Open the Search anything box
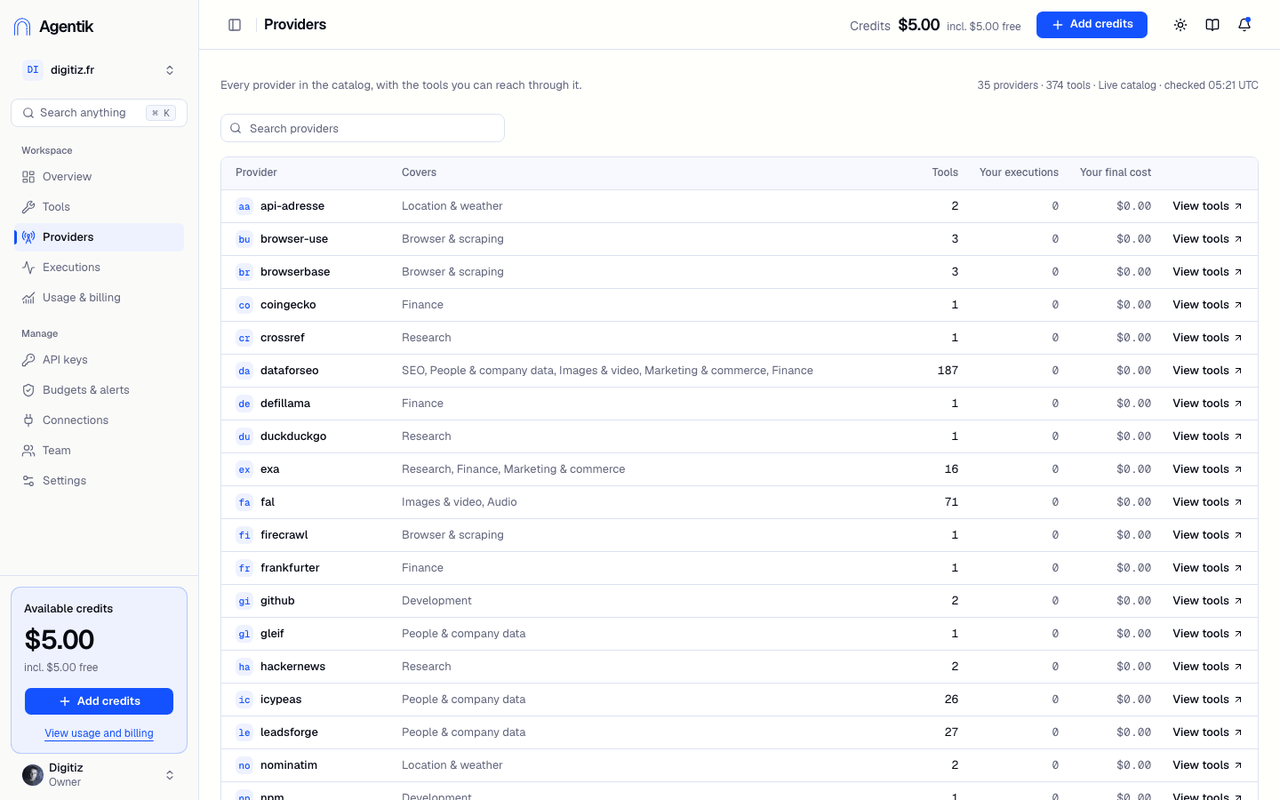 (99, 113)
